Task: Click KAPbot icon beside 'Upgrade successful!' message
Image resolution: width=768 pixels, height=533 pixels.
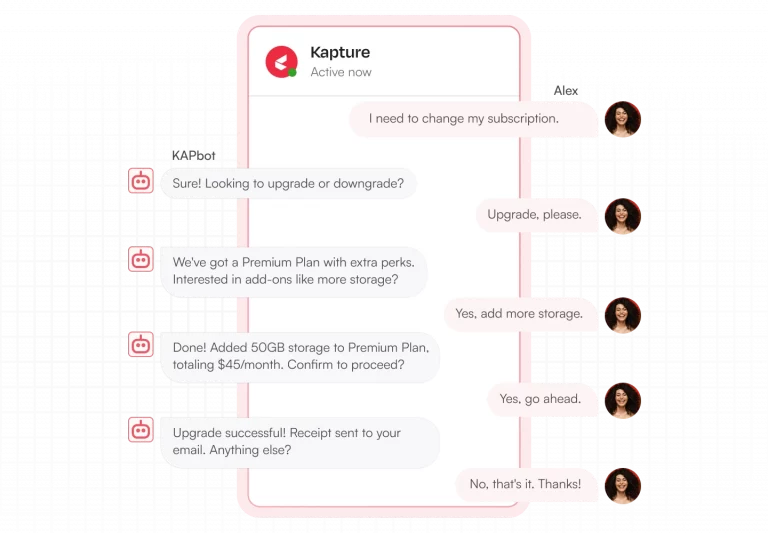Action: (141, 430)
